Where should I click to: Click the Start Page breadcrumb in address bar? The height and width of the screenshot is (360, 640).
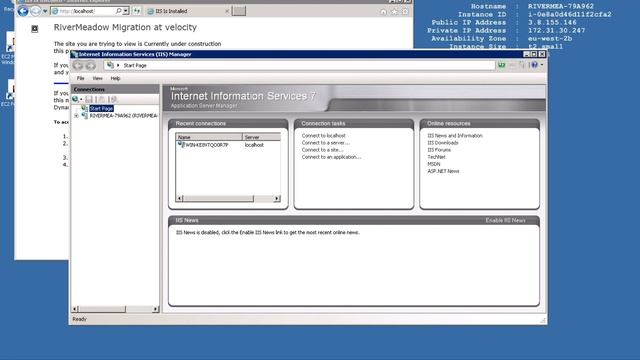tap(135, 65)
